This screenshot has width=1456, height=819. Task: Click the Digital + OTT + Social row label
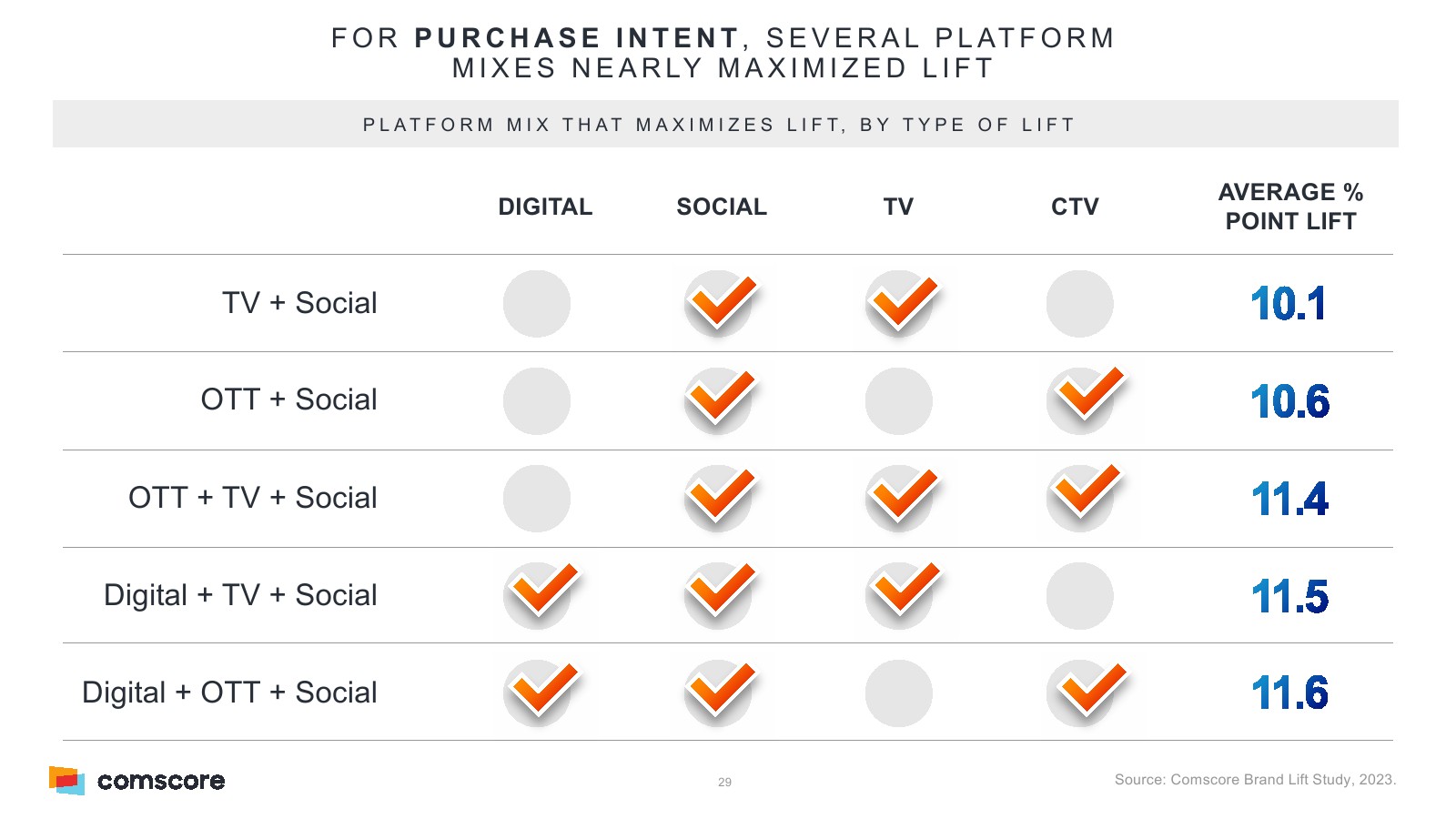click(229, 693)
